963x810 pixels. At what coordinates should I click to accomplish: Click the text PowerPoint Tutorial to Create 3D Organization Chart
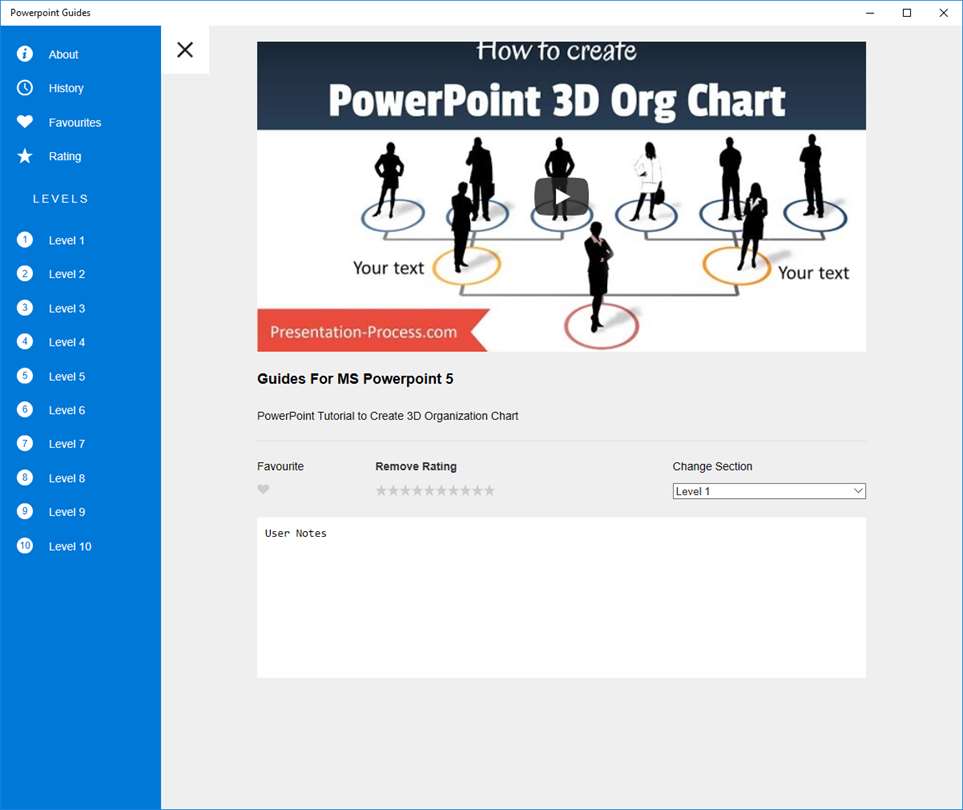tap(388, 416)
